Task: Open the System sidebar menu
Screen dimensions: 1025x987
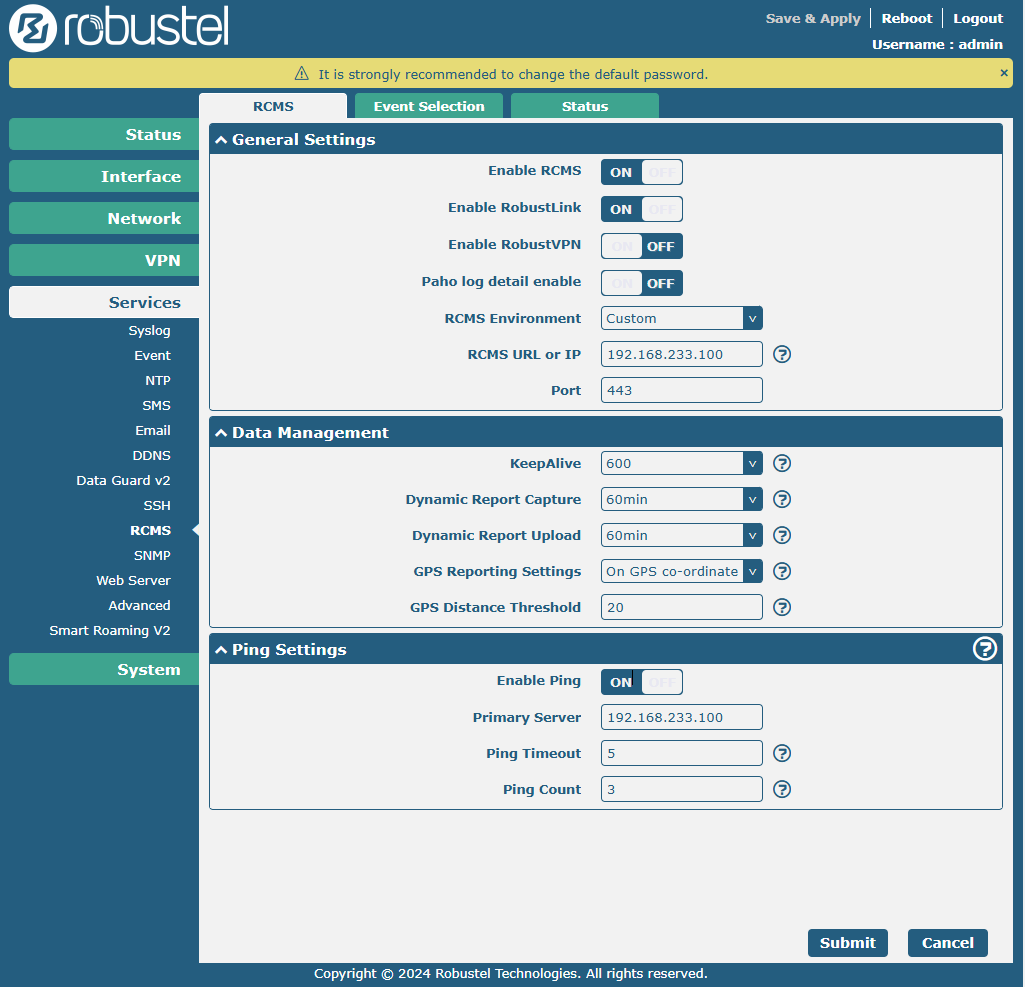Action: coord(104,669)
